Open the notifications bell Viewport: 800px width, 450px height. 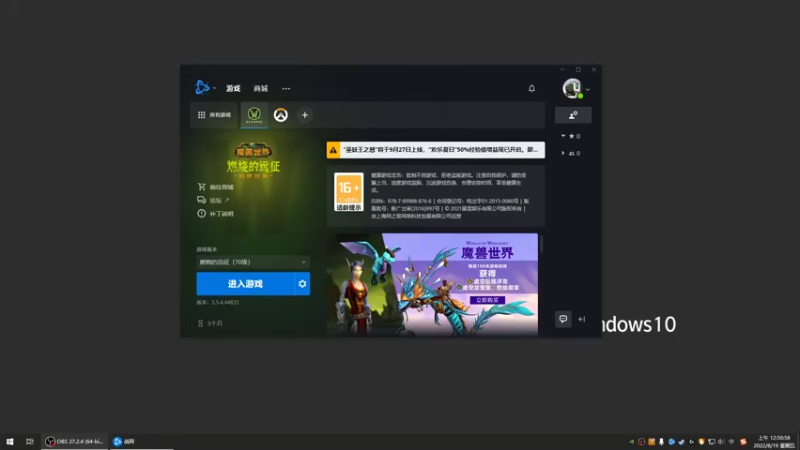(532, 88)
